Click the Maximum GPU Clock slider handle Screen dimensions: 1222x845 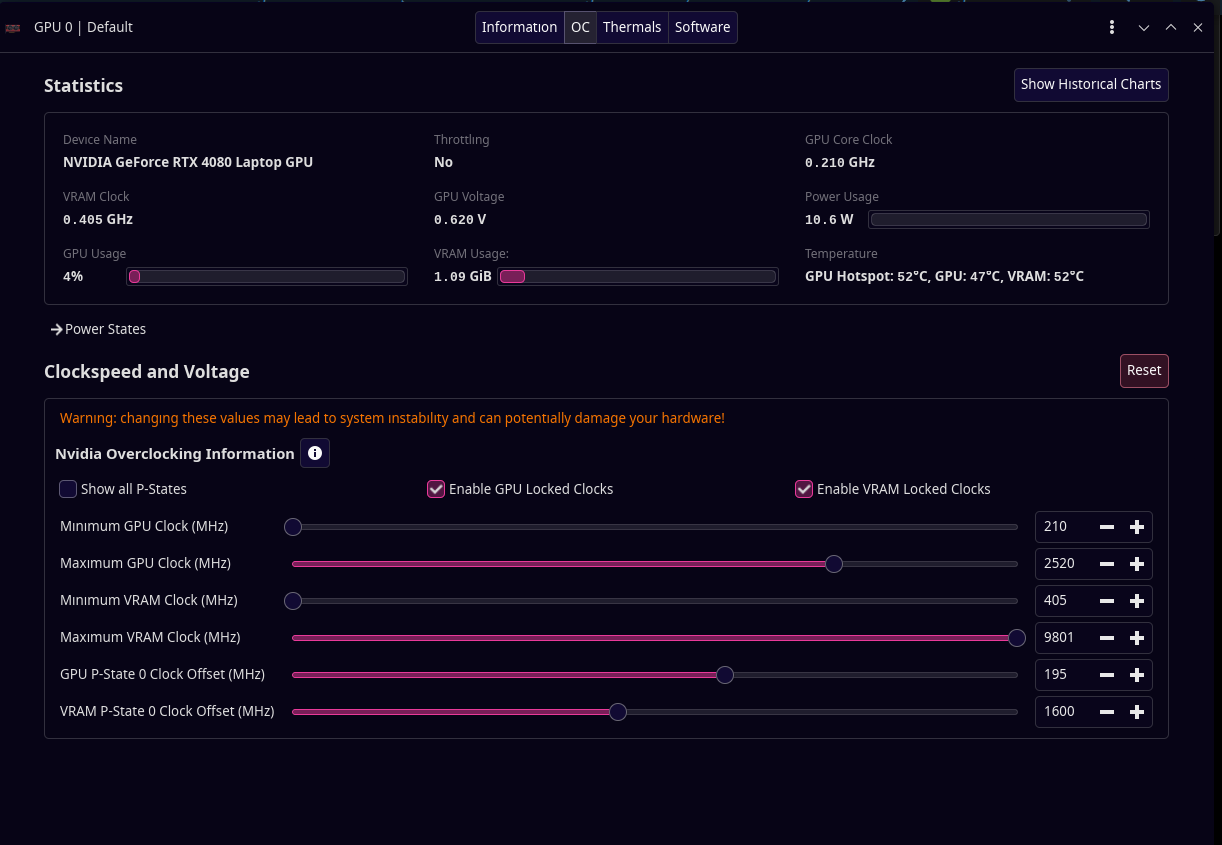coord(834,564)
